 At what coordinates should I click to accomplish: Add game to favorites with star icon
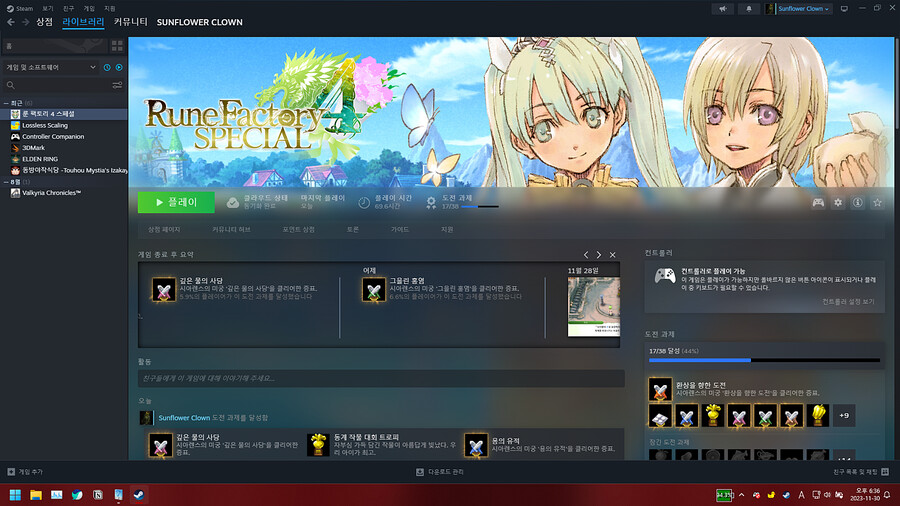[877, 203]
